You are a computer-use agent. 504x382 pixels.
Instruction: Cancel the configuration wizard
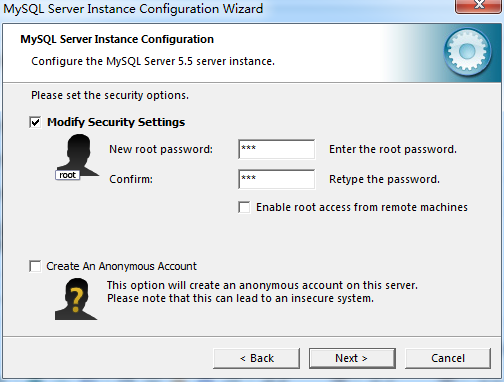(x=448, y=358)
